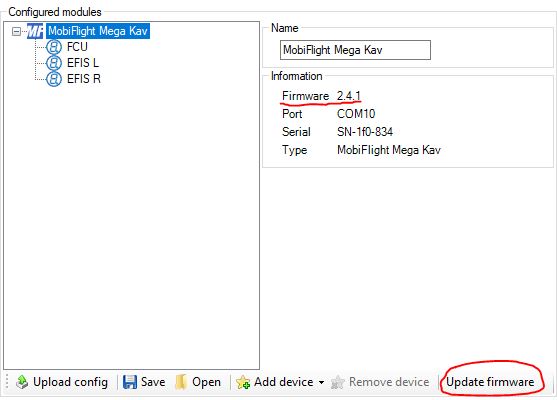This screenshot has height=400, width=557.
Task: Collapse the MobiFlight Mega Kav tree node
Action: (x=16, y=31)
